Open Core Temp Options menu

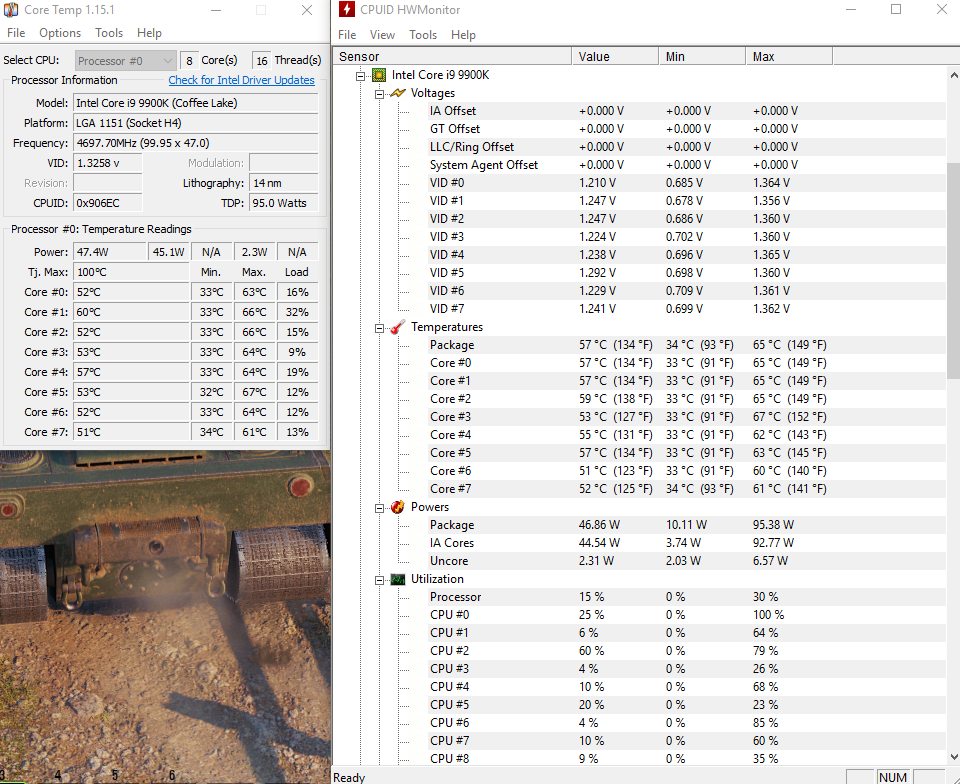coord(60,32)
